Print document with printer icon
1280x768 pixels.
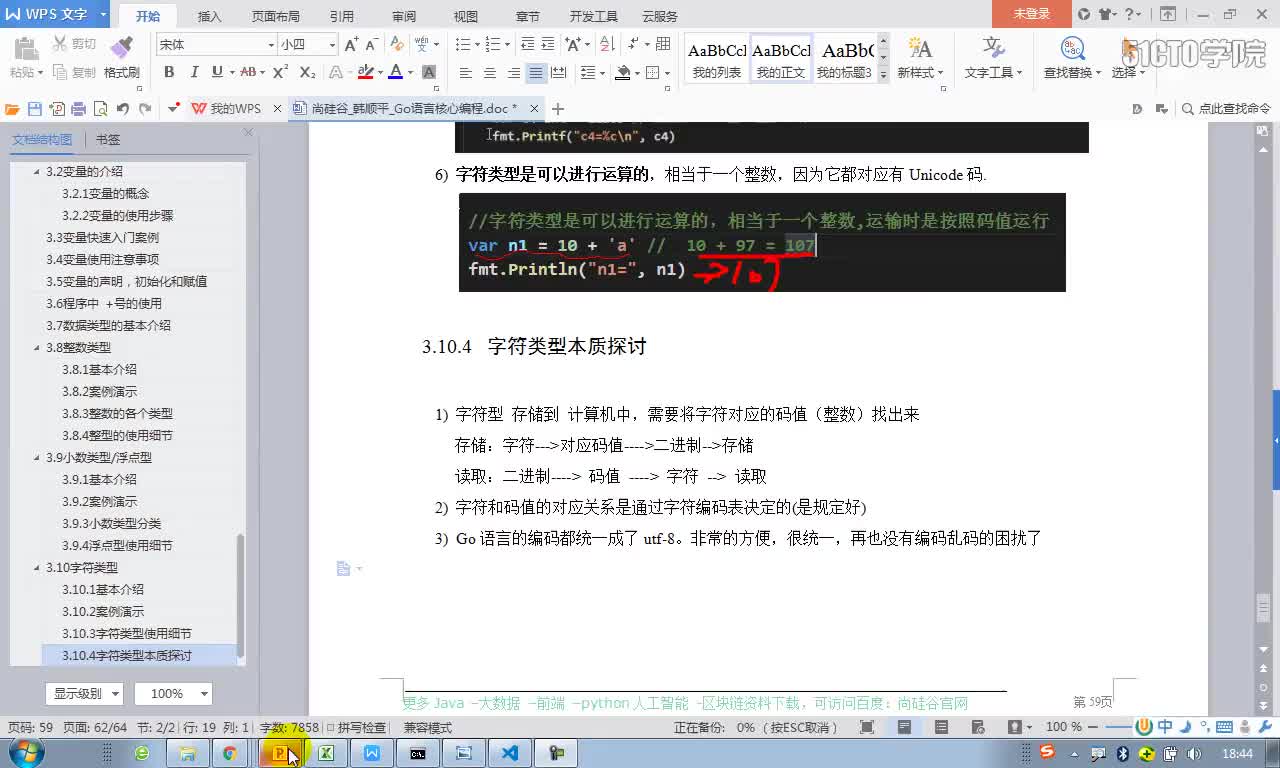(78, 108)
